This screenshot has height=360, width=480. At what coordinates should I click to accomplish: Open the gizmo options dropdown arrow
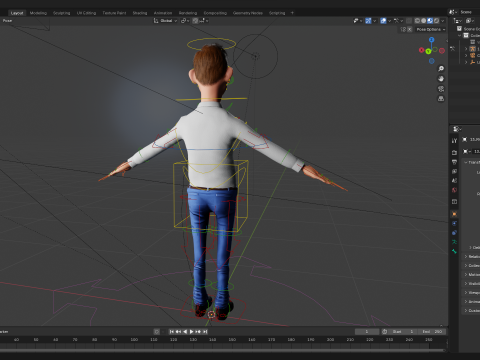click(x=375, y=21)
